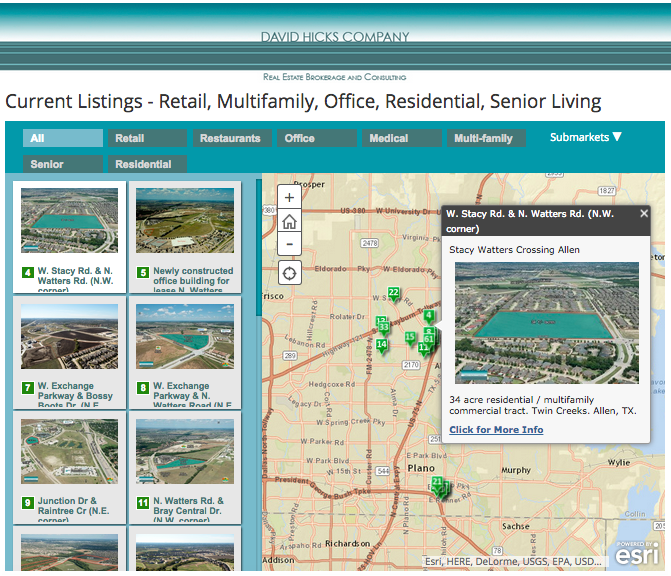
Task: Open Click for More Info link
Action: click(496, 430)
